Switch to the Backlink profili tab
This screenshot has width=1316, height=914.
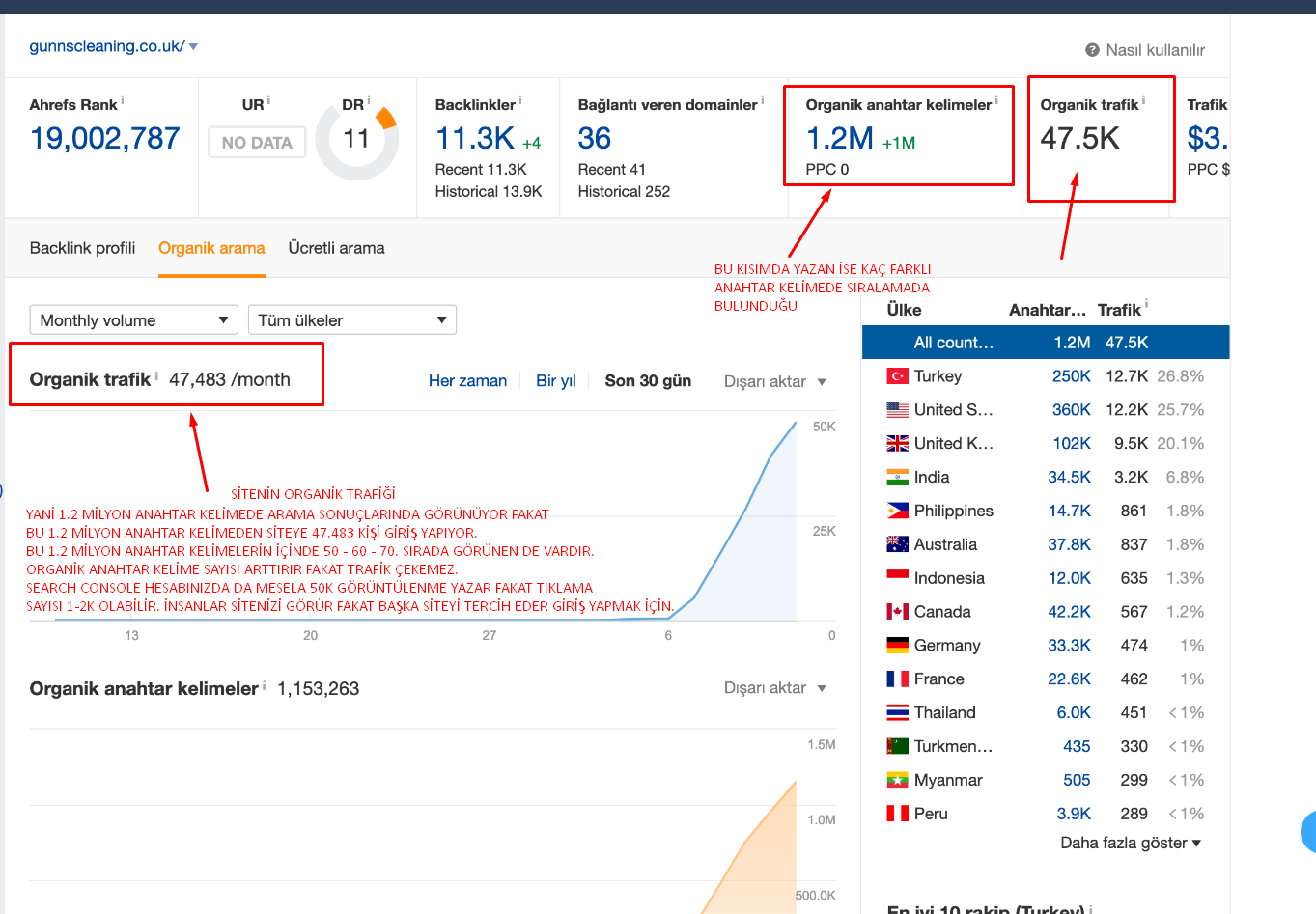[x=83, y=248]
